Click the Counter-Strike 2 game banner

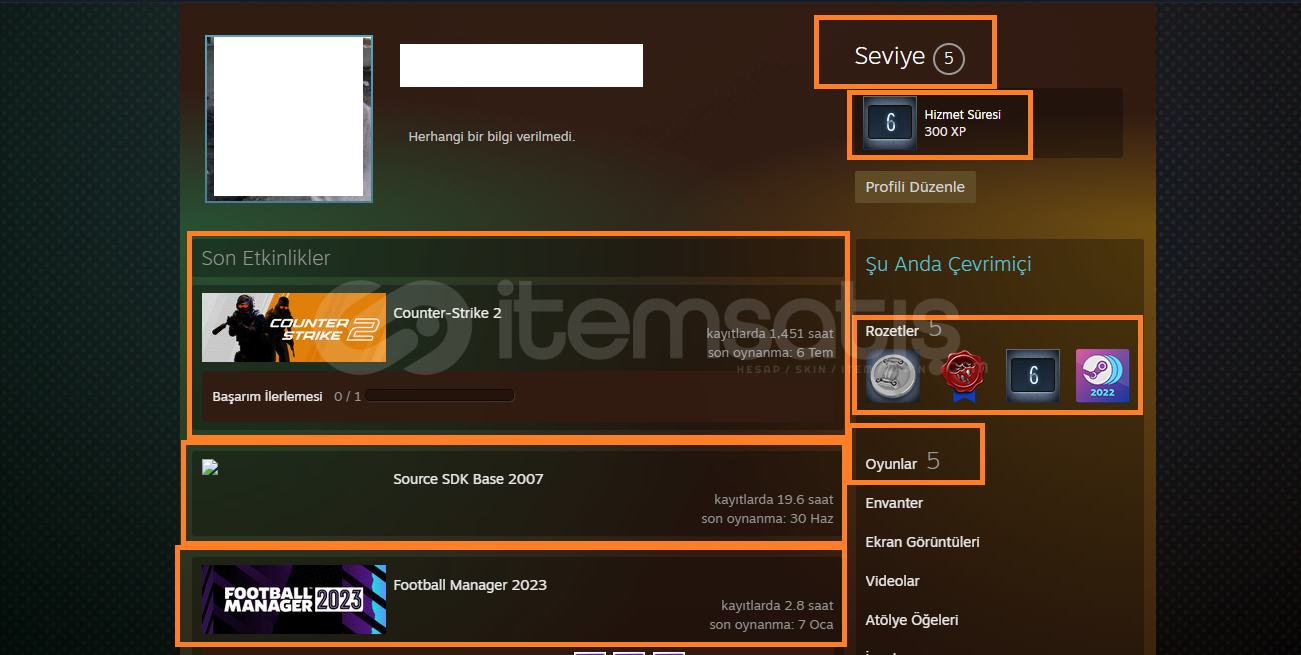(294, 327)
